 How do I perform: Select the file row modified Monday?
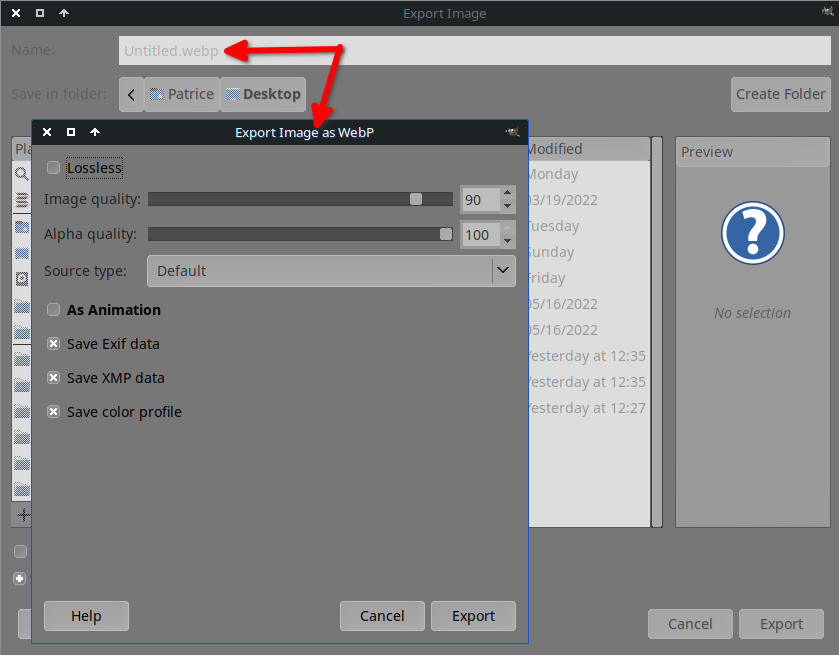[589, 174]
